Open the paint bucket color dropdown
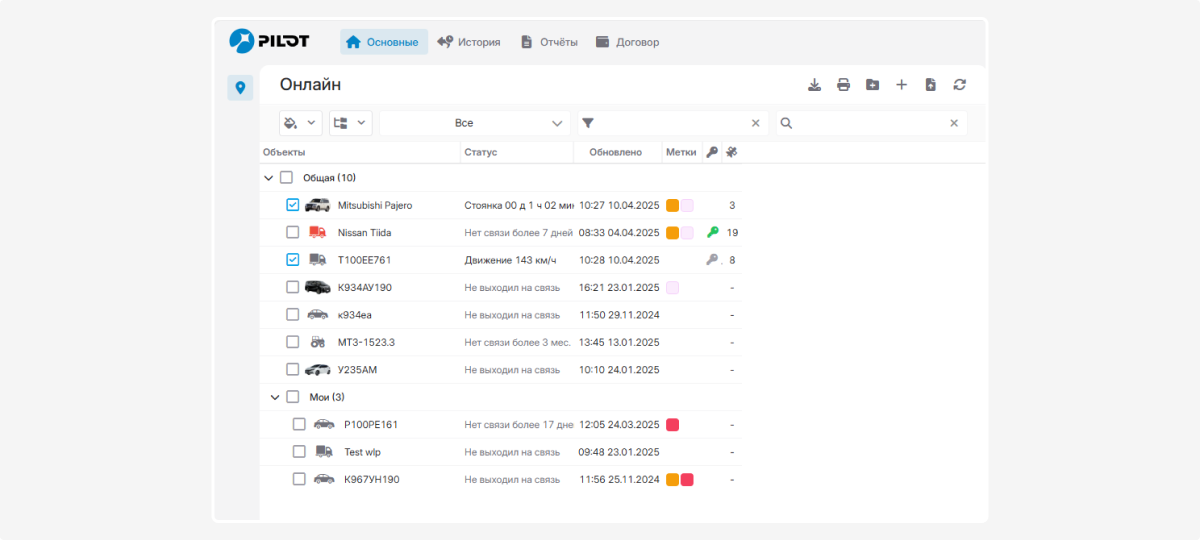This screenshot has width=1200, height=540. click(300, 123)
